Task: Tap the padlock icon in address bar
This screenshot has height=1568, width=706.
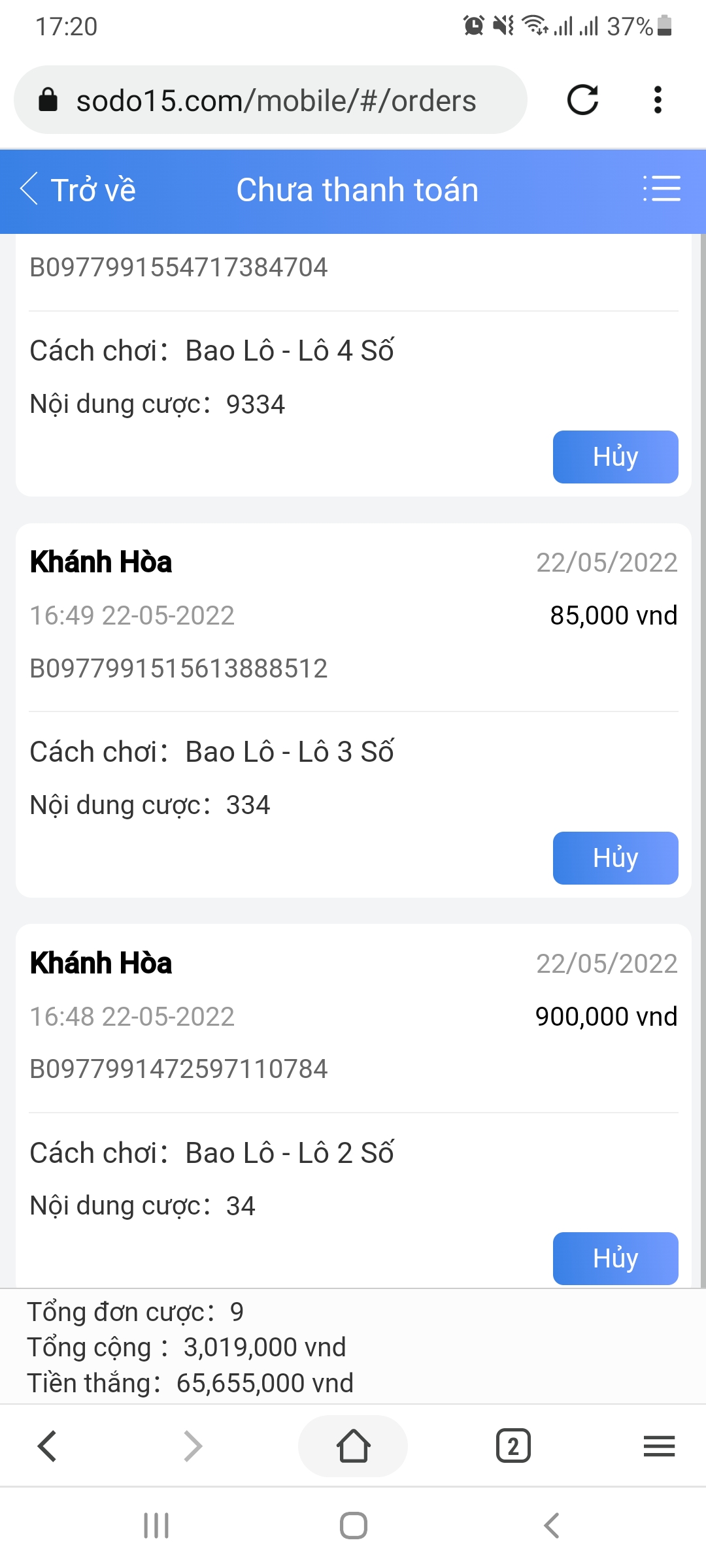Action: 48,101
